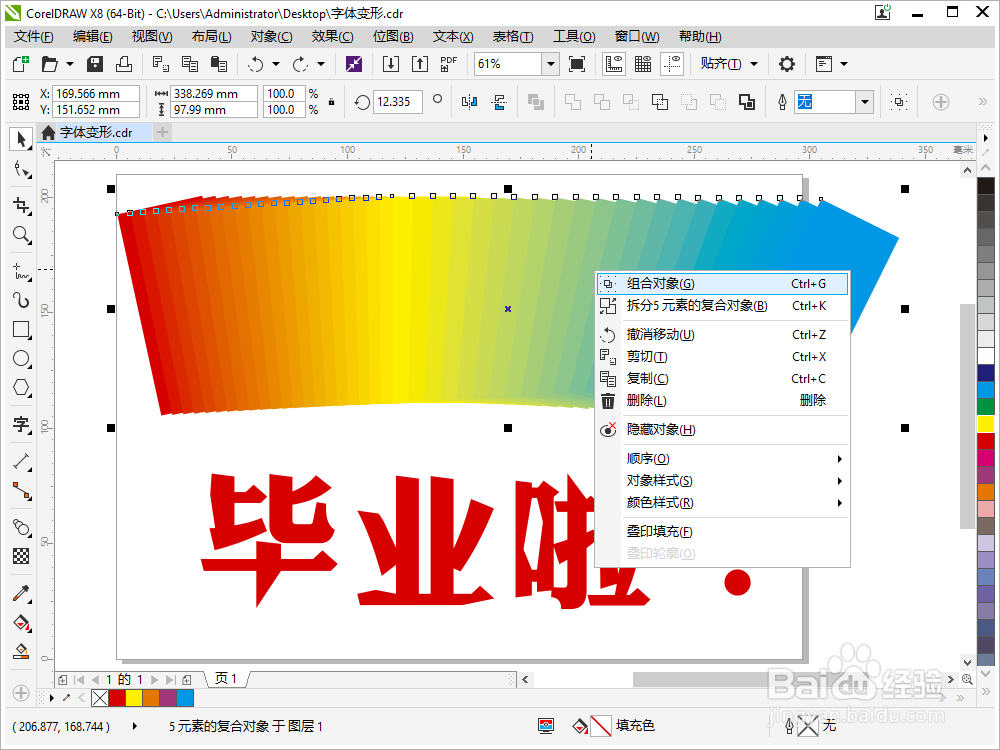Click 删除 in the context menu
Screen dimensions: 1000x750
[x=723, y=401]
